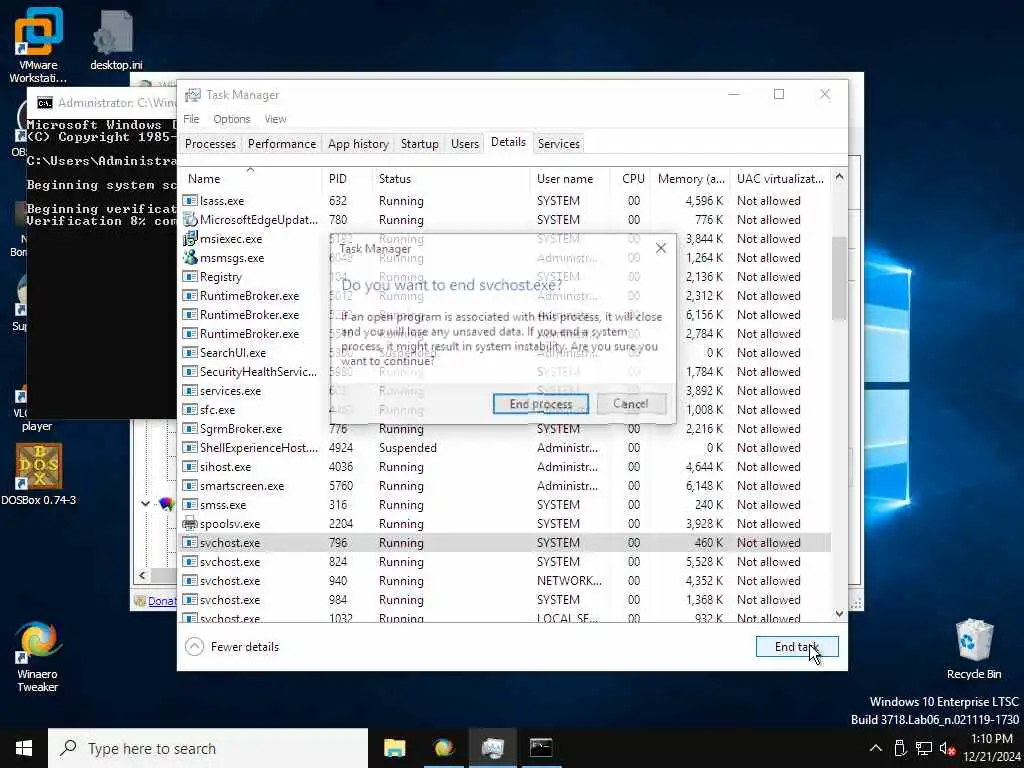1024x768 pixels.
Task: Select the SgrmBroker.exe process row
Action: [505, 429]
